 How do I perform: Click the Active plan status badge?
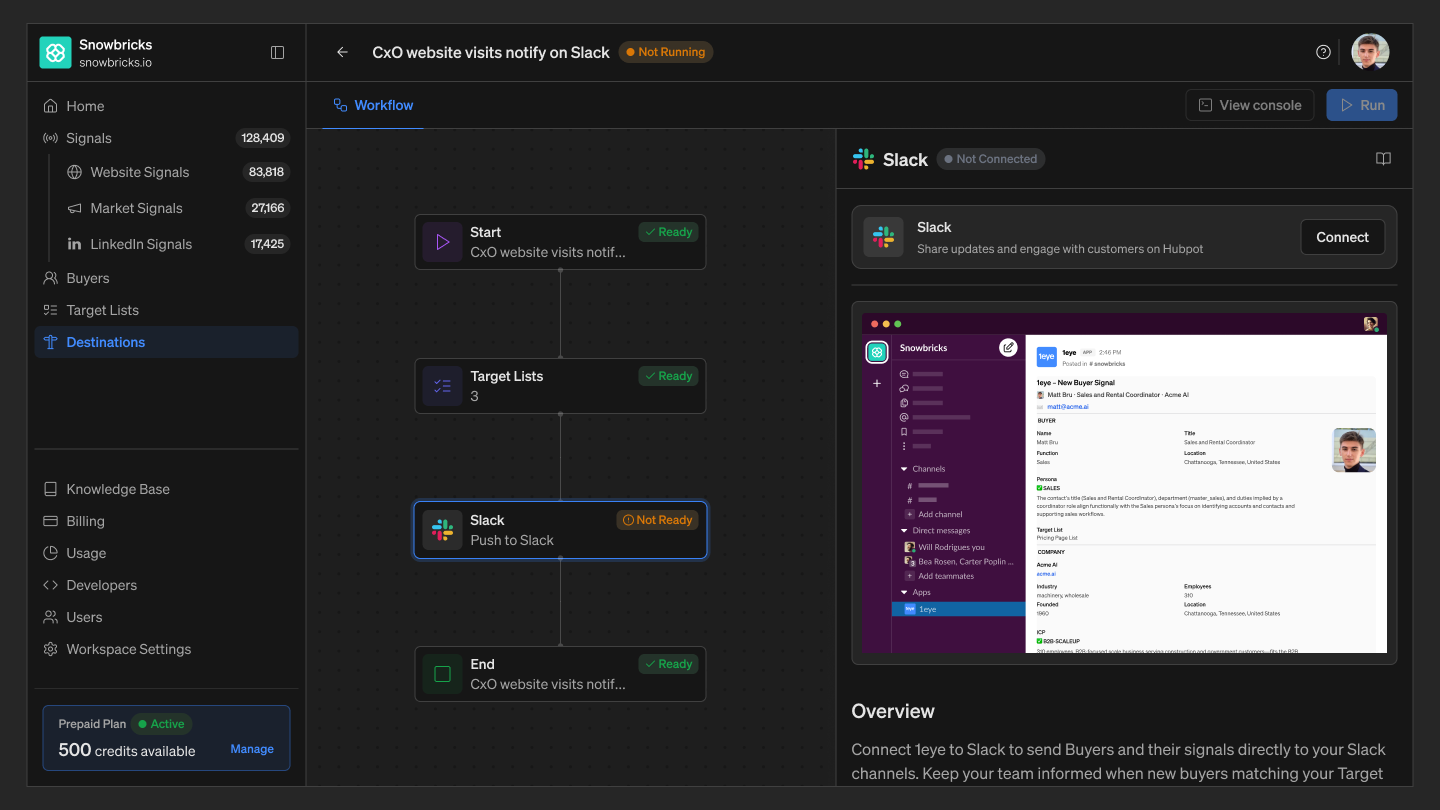[162, 724]
